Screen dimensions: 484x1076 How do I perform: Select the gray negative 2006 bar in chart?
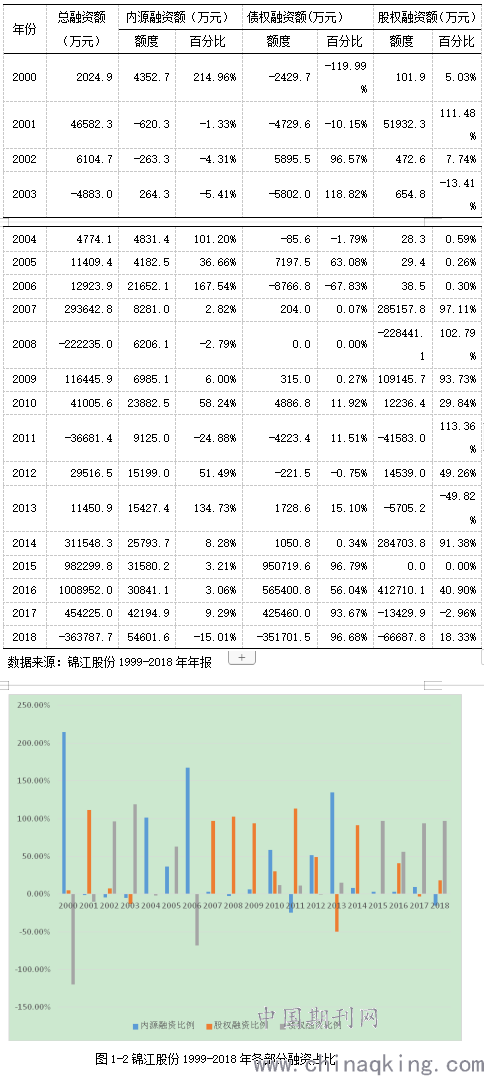click(197, 919)
